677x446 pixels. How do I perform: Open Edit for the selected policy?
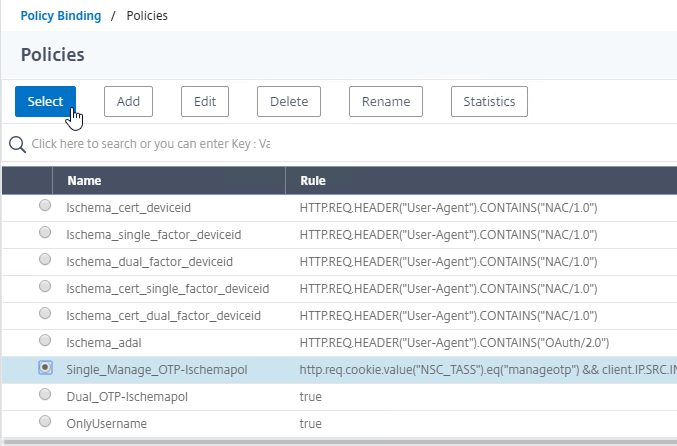point(205,101)
